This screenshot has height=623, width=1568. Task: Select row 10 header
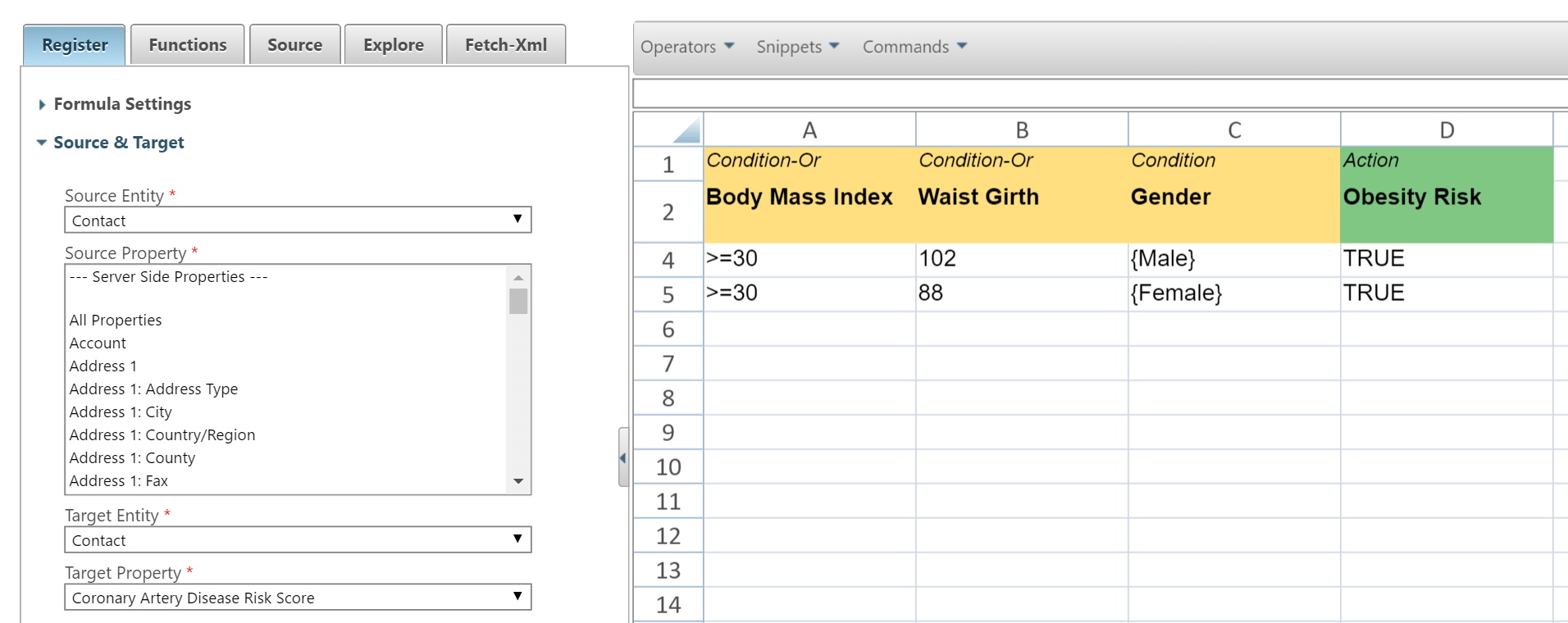tap(668, 466)
